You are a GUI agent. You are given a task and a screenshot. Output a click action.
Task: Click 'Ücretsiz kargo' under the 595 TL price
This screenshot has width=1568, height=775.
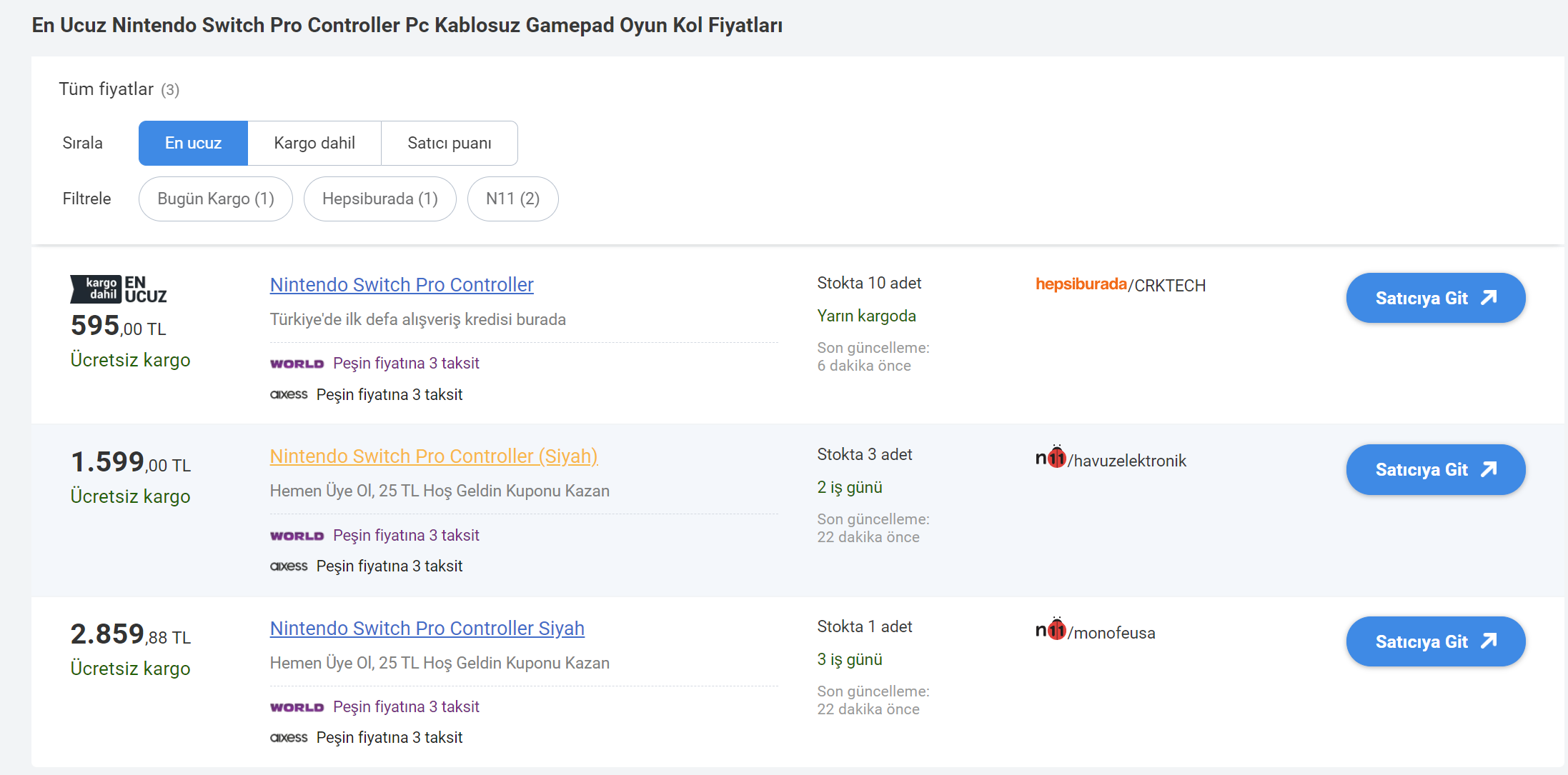pyautogui.click(x=131, y=360)
